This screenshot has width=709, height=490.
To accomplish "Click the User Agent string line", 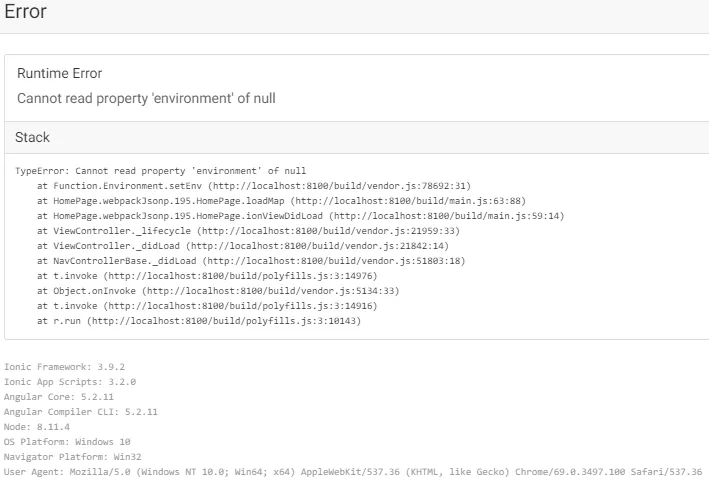I will tap(353, 471).
